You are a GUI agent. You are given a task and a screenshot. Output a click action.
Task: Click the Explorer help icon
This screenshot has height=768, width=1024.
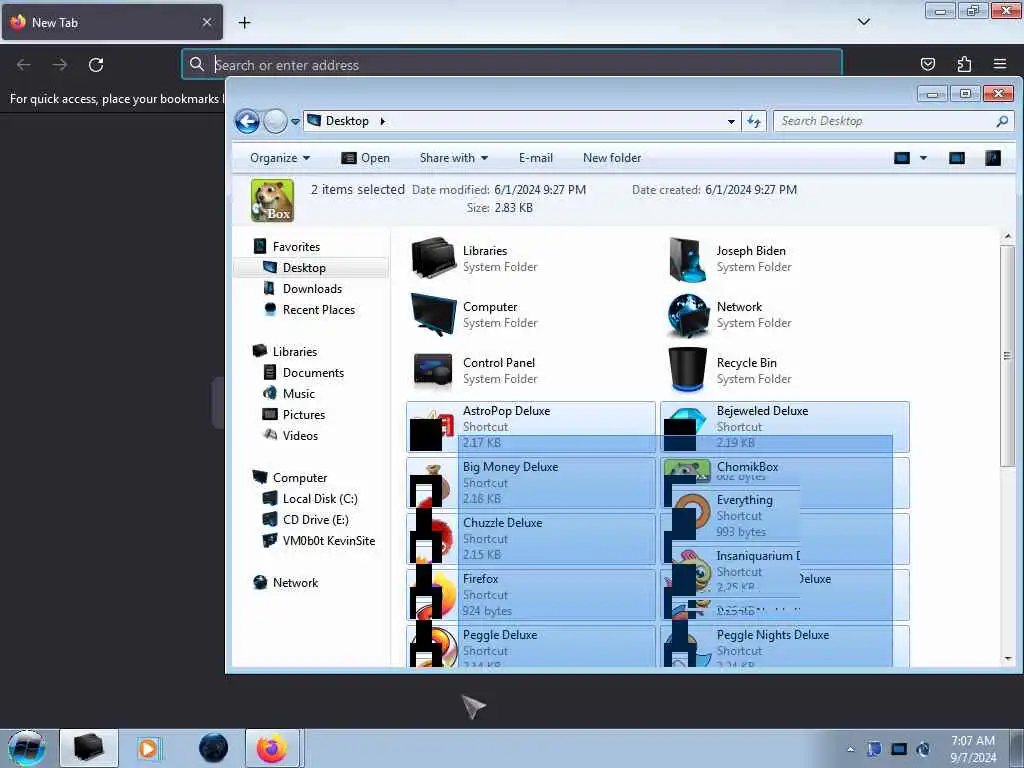993,158
